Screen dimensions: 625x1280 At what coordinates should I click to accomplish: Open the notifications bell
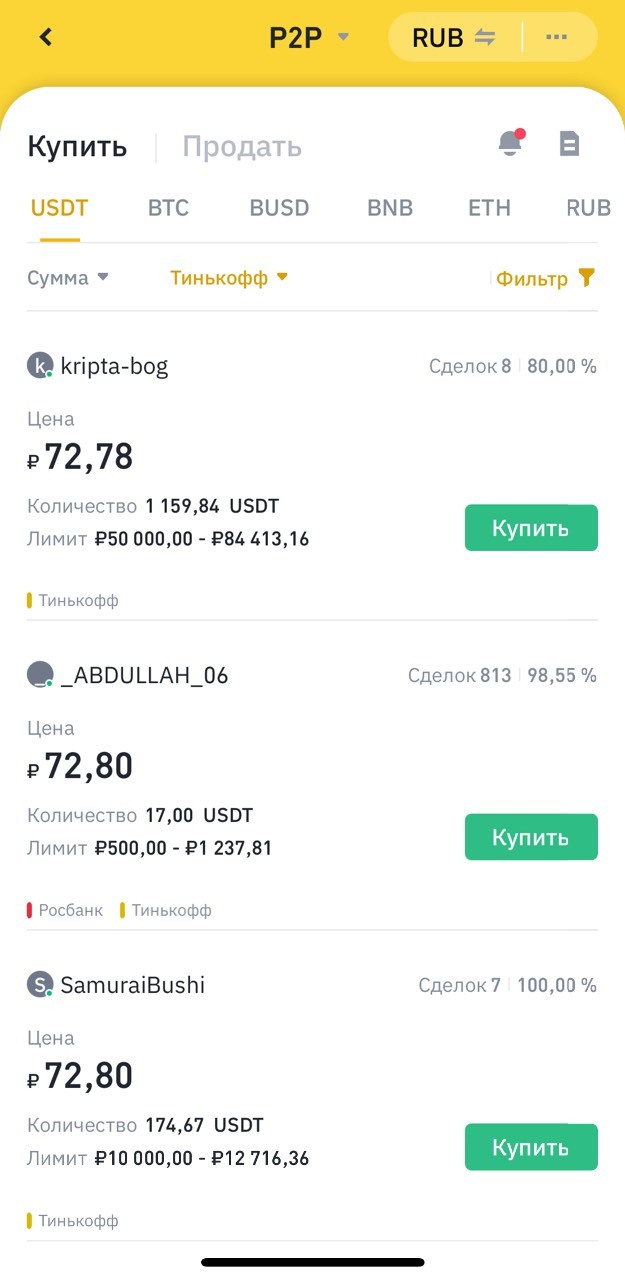510,143
